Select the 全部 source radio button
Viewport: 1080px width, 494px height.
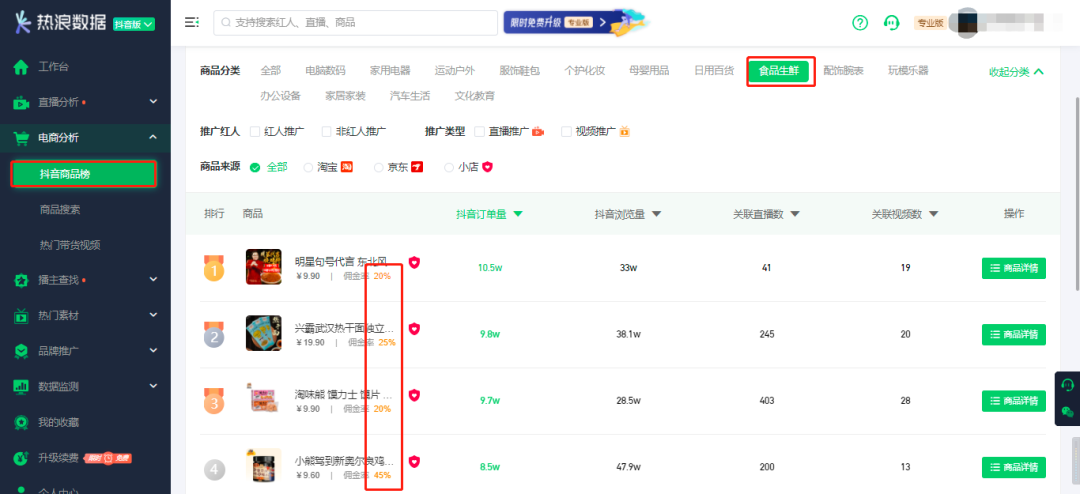tap(256, 167)
